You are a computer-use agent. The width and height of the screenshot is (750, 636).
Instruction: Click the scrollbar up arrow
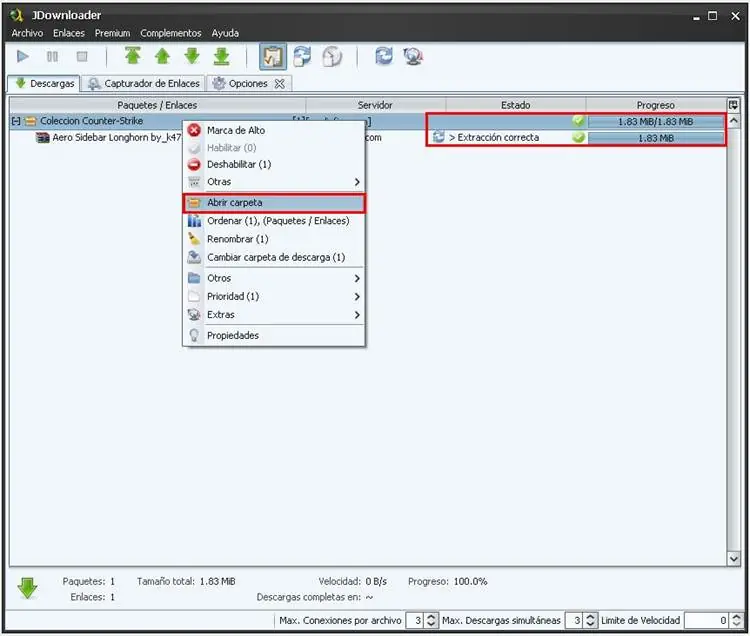734,121
